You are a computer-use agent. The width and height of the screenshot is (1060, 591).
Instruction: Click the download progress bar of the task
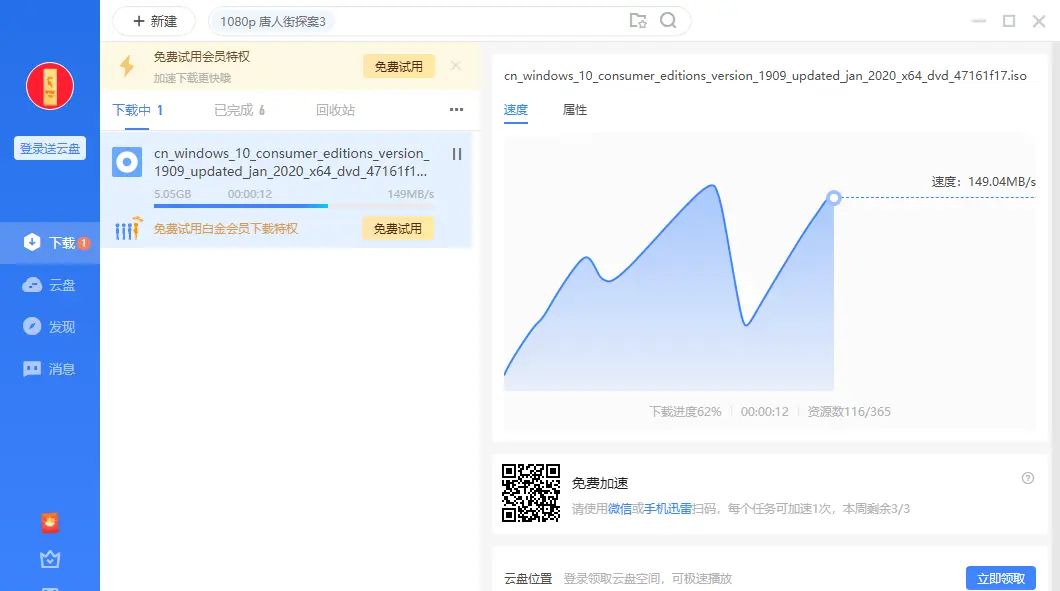294,206
